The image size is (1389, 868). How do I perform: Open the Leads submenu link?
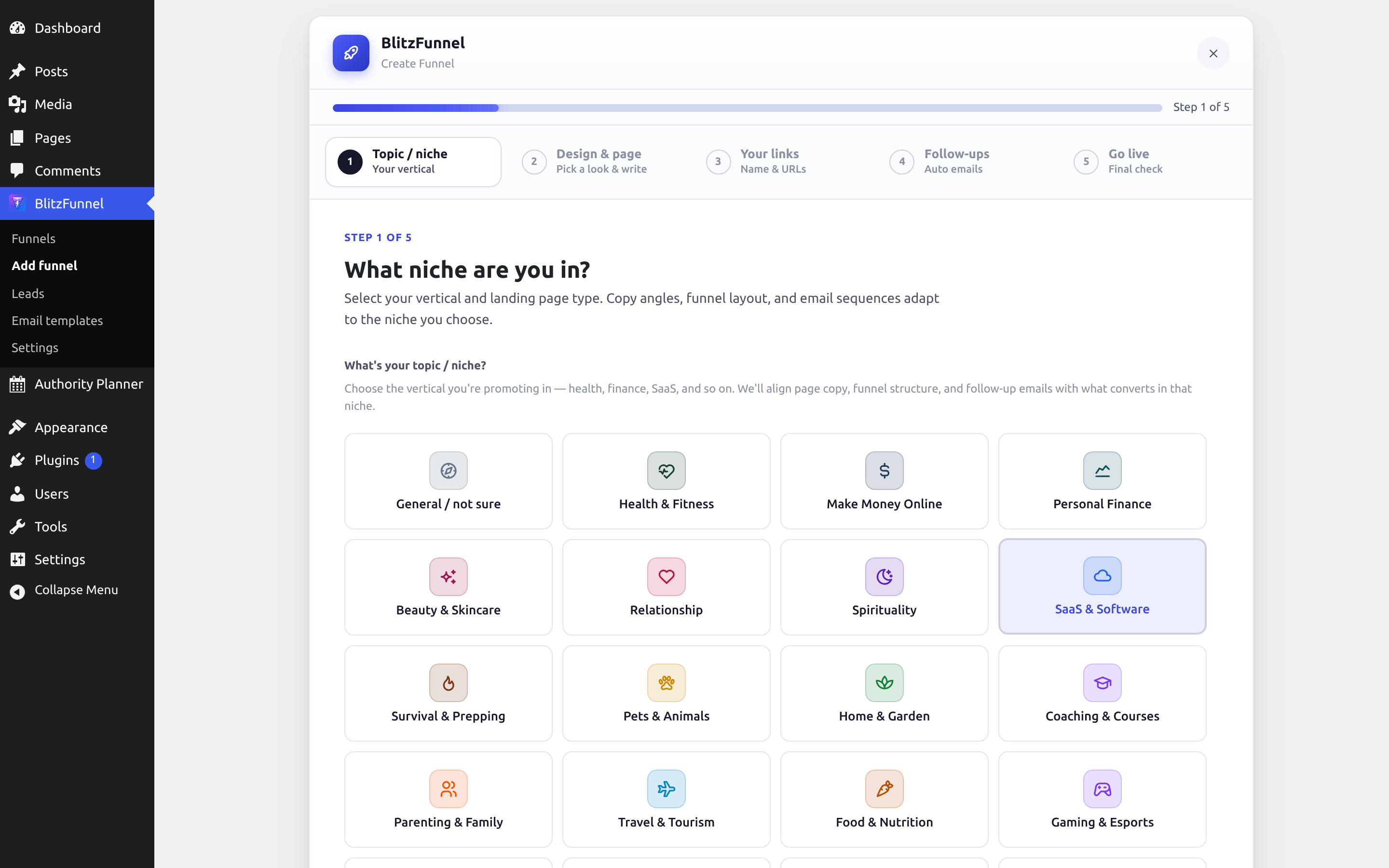click(27, 293)
